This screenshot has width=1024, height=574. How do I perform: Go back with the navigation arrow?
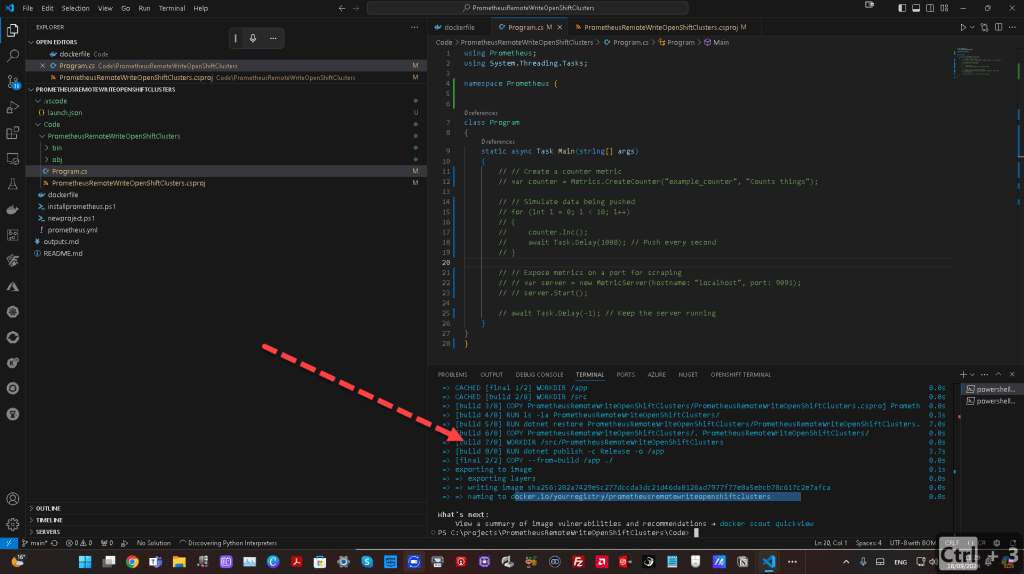click(342, 8)
